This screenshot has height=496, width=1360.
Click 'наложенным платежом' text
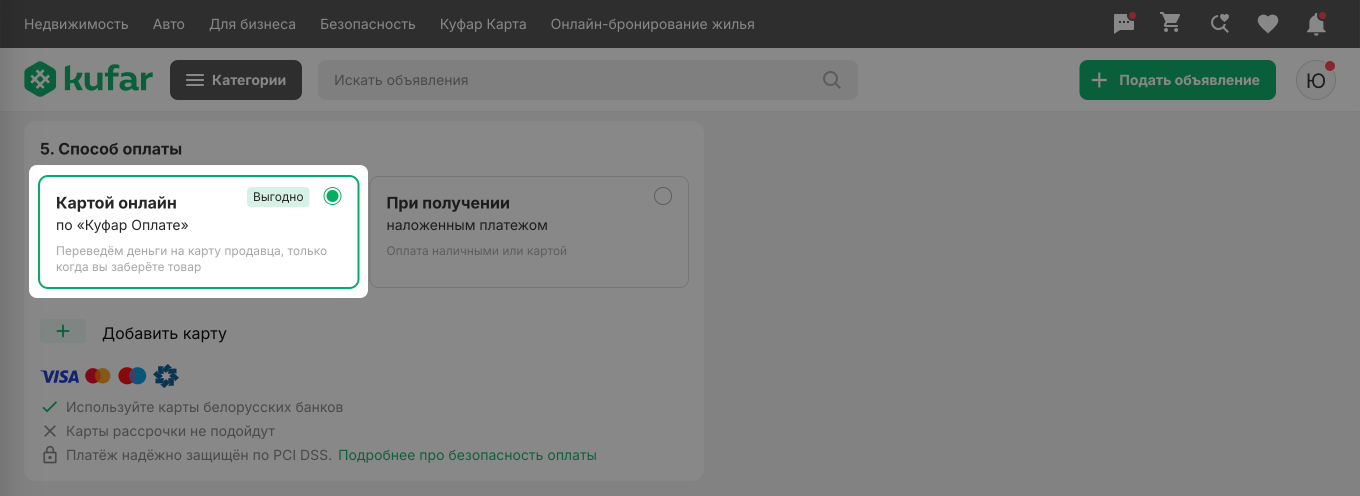point(467,225)
